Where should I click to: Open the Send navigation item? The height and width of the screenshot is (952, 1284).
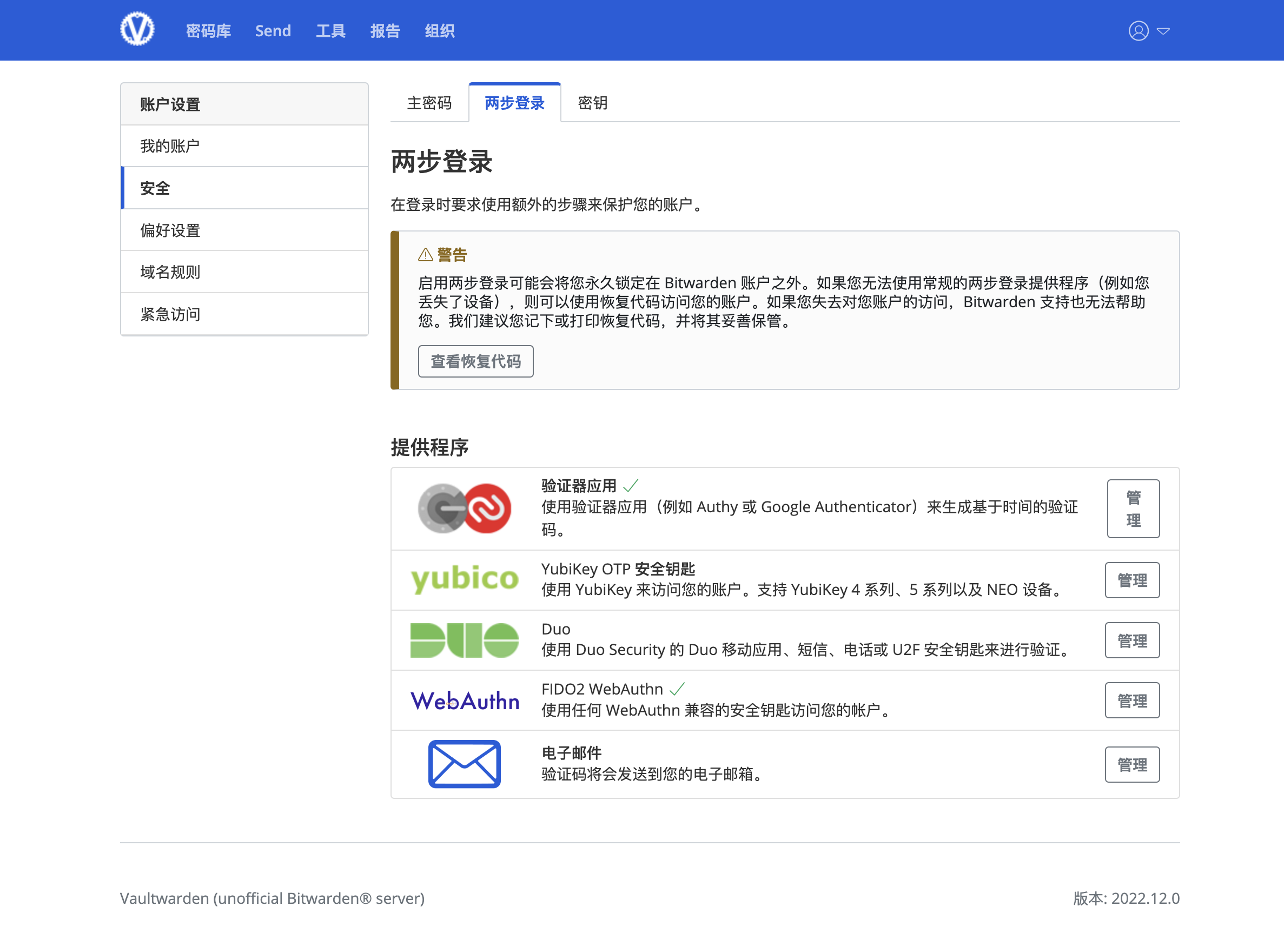pos(273,30)
